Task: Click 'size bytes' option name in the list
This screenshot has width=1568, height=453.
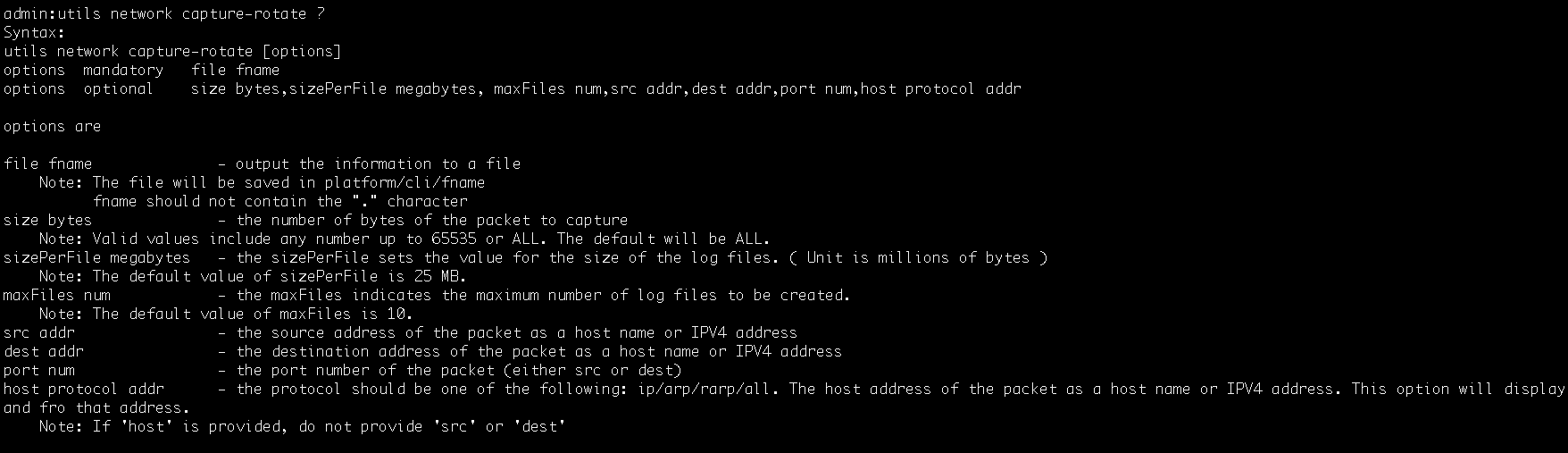Action: pyautogui.click(x=47, y=220)
